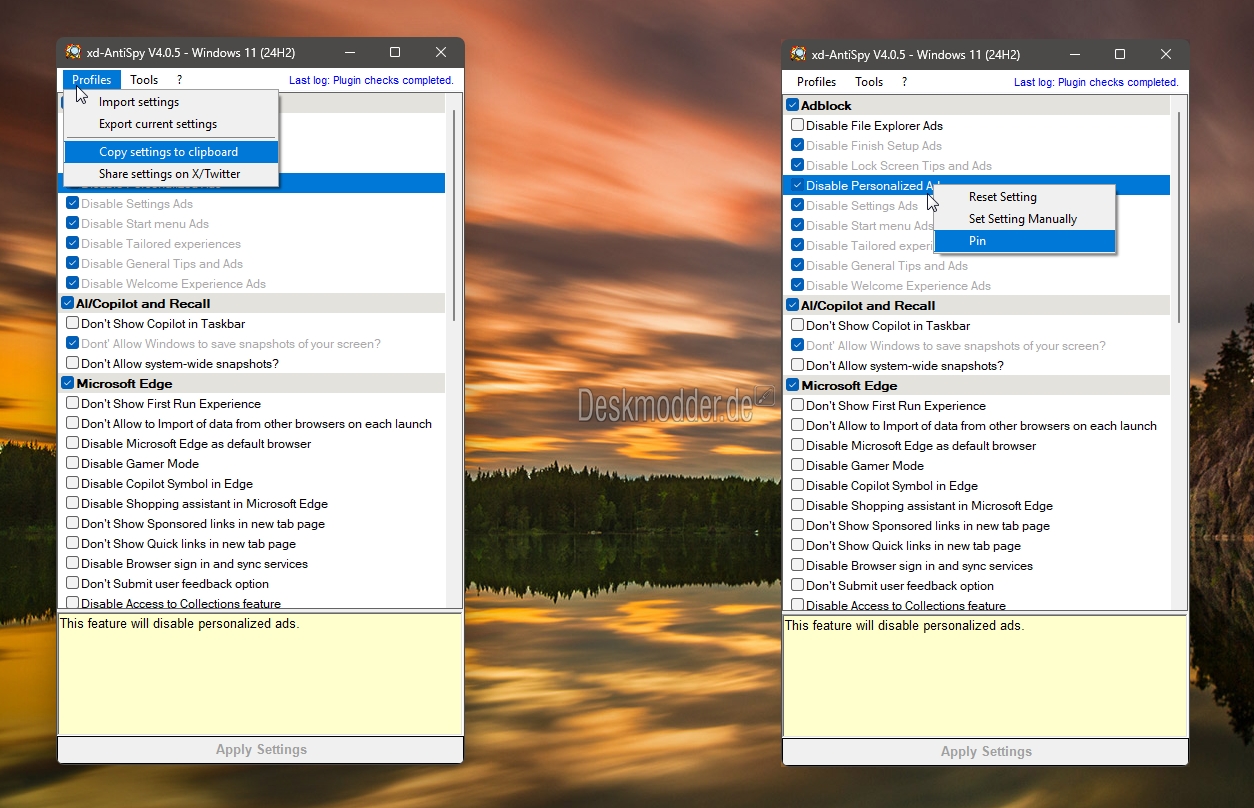Image resolution: width=1254 pixels, height=808 pixels.
Task: Open the Tools menu in the right window
Action: click(x=869, y=82)
